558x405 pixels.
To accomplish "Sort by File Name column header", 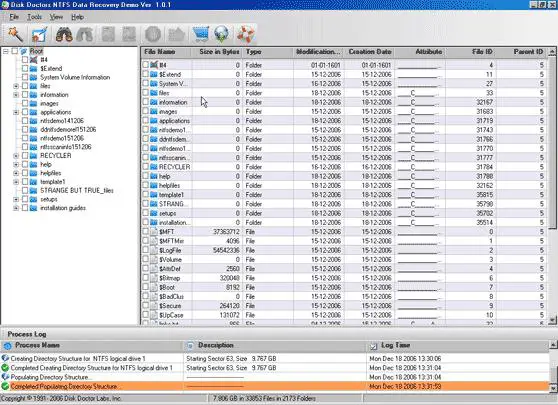I will (167, 52).
